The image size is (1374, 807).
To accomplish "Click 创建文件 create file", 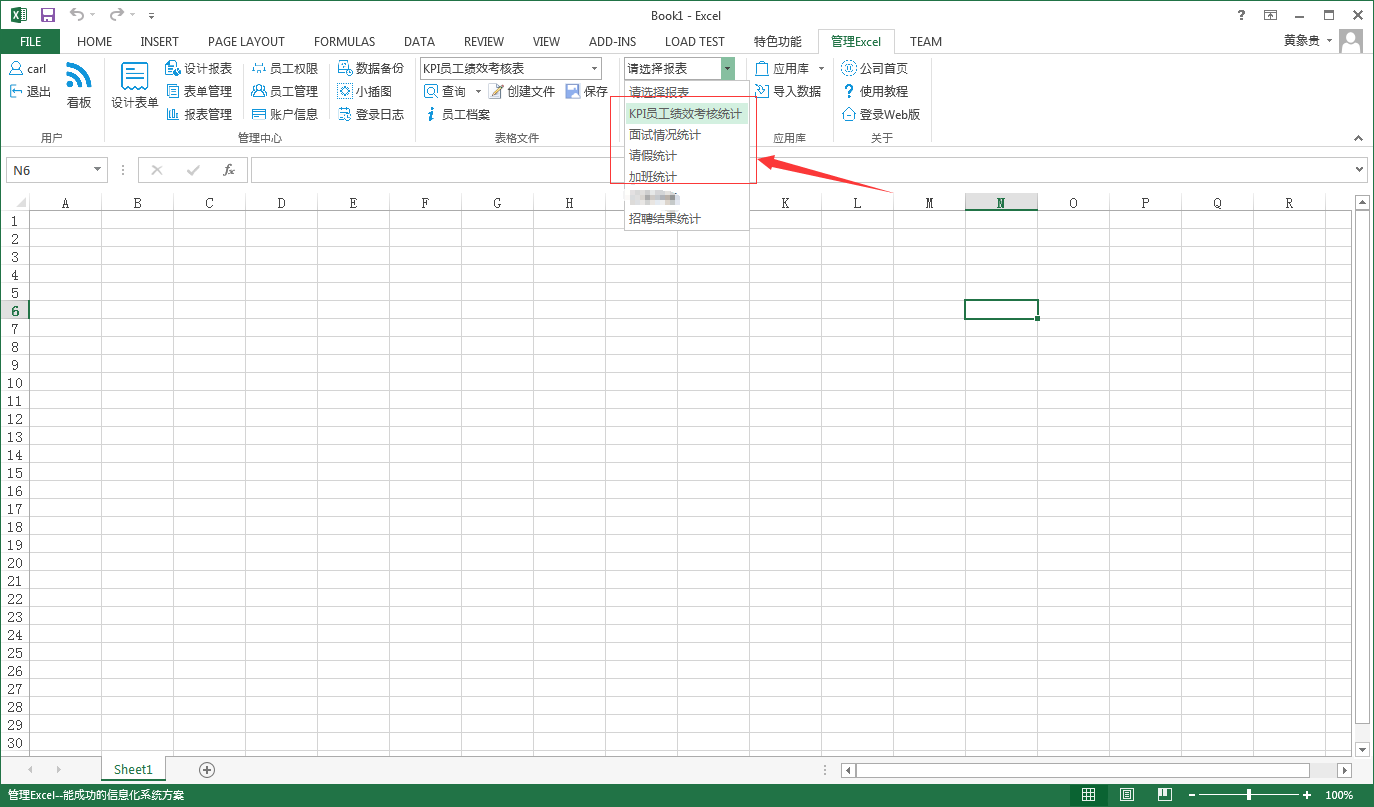I will pyautogui.click(x=521, y=91).
